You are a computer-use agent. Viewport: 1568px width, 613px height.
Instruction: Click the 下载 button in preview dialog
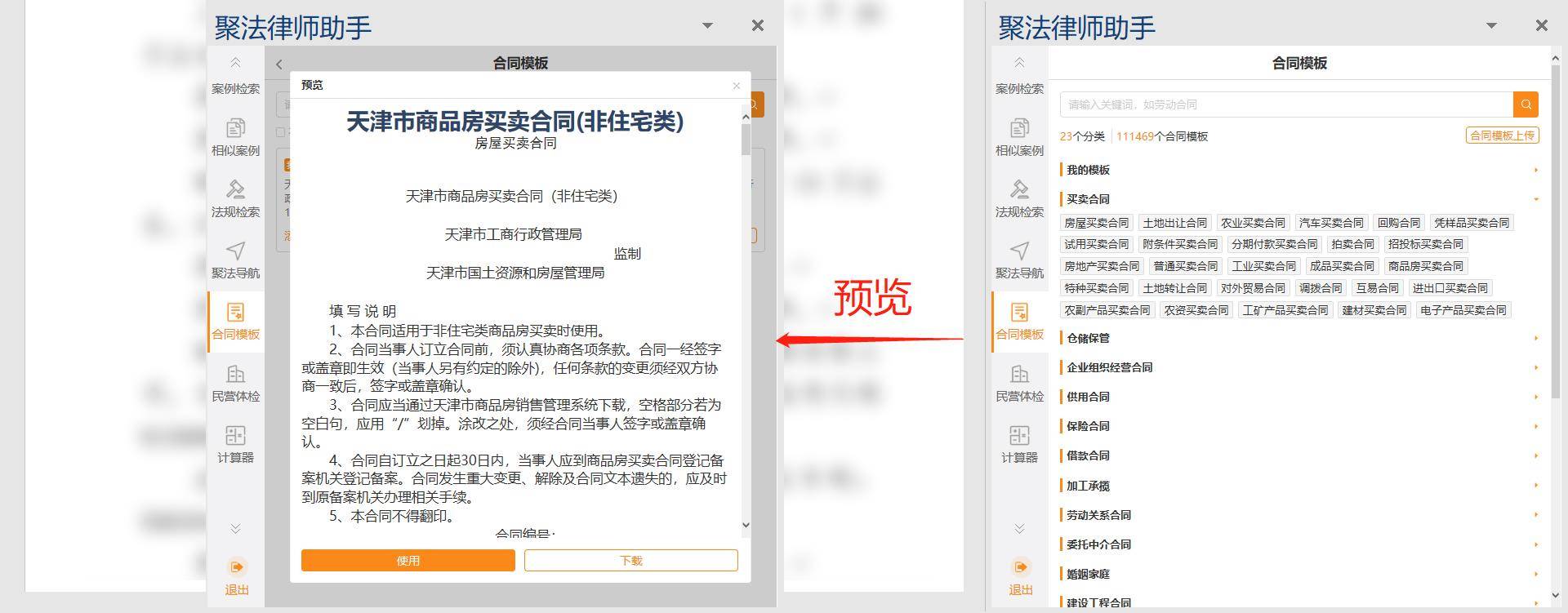pos(630,560)
